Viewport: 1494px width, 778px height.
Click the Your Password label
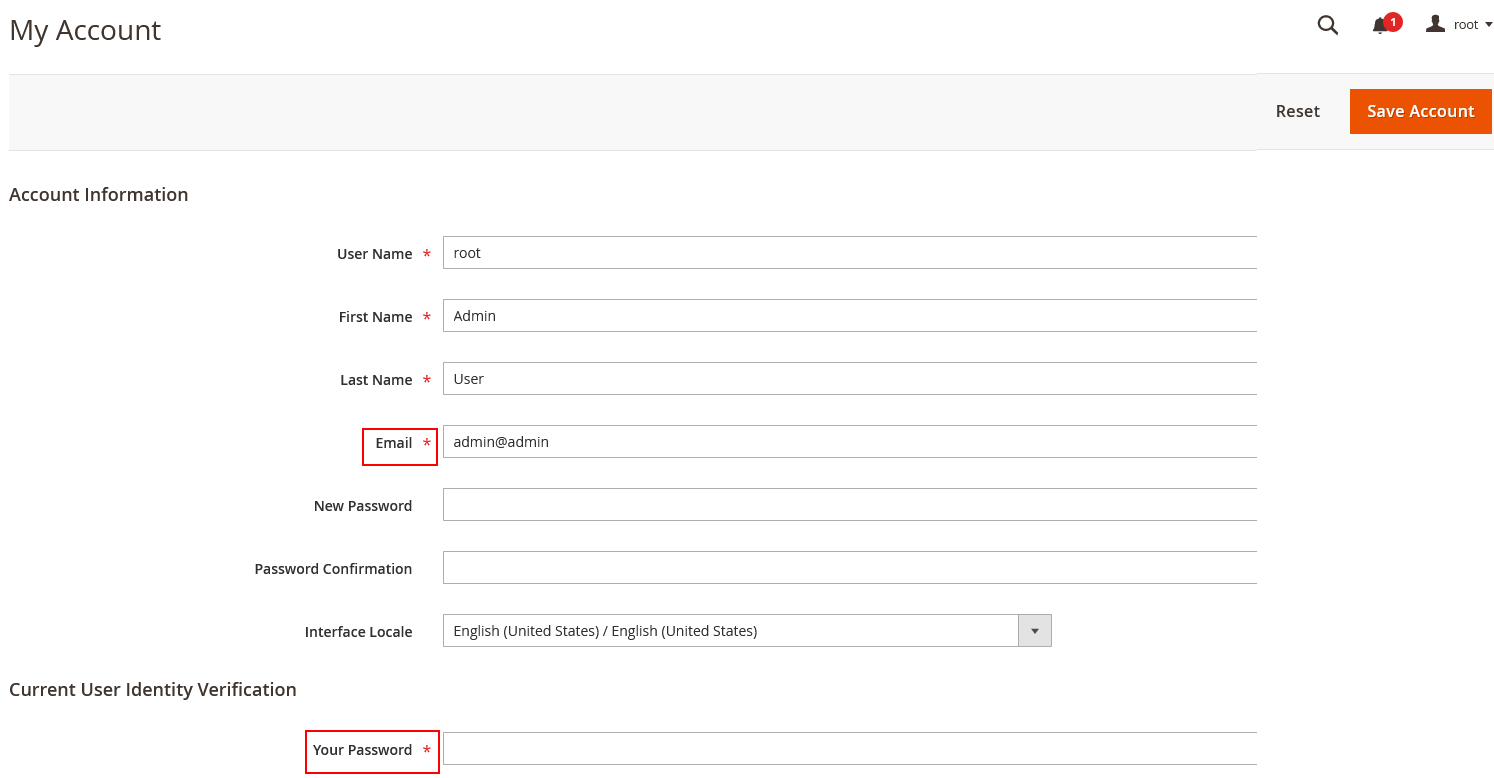coord(362,750)
